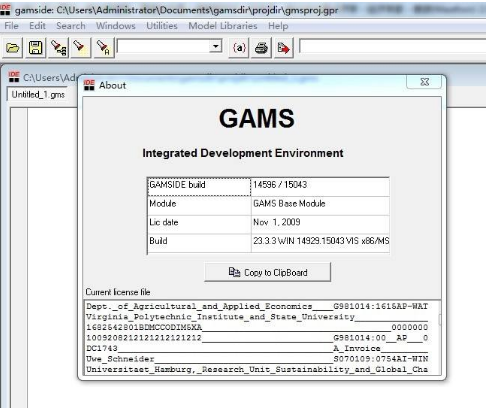This screenshot has width=486, height=408.
Task: Close the About dialog
Action: coord(424,82)
